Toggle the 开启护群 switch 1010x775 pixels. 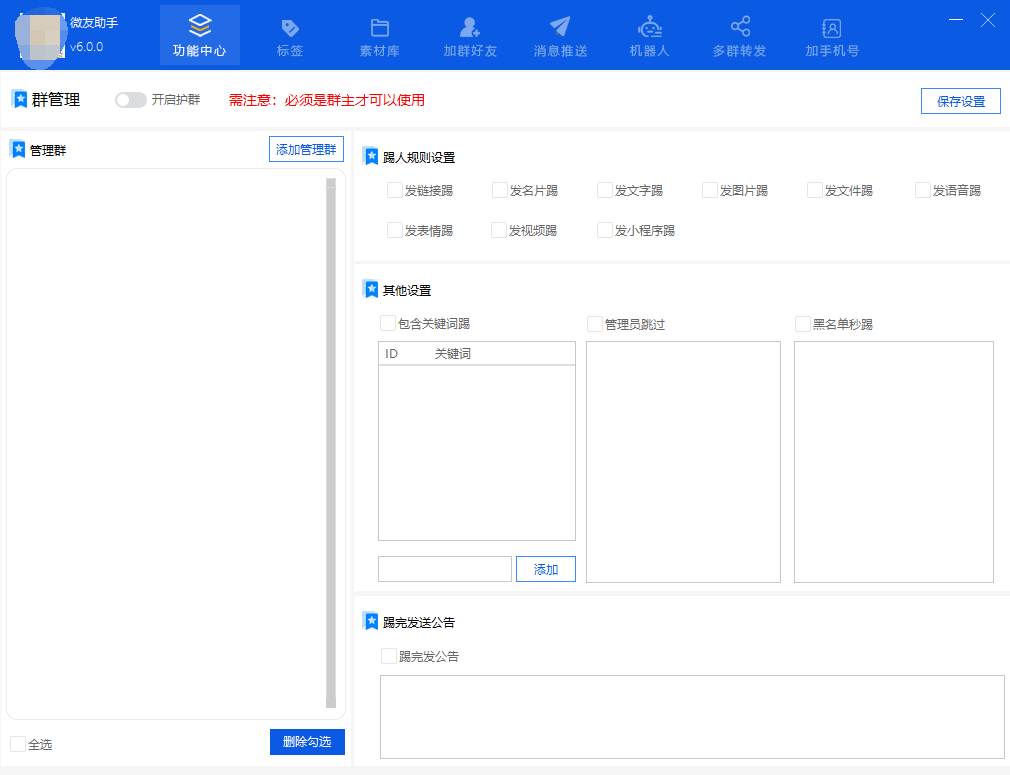[130, 100]
